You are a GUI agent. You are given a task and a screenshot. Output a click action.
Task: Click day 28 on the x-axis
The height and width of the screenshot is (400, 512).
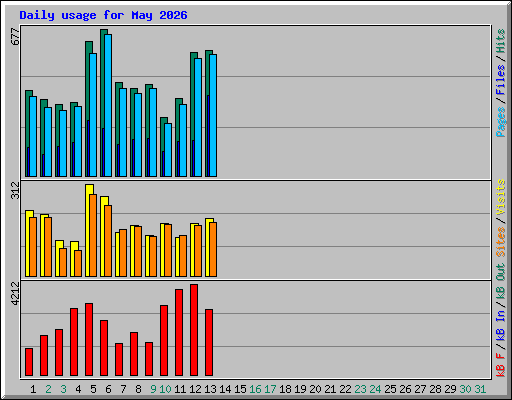point(435,389)
